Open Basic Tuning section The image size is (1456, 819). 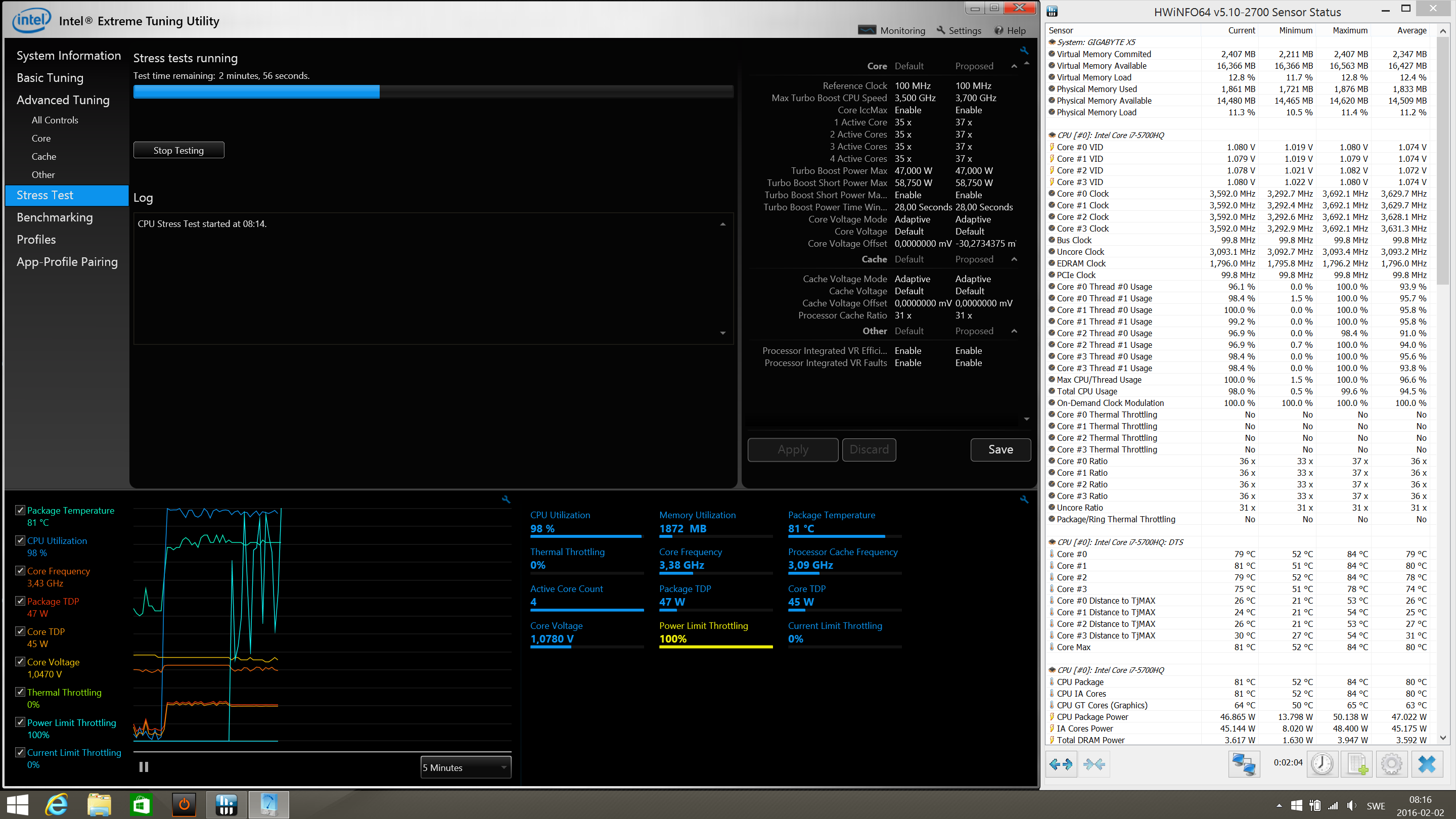[x=50, y=77]
